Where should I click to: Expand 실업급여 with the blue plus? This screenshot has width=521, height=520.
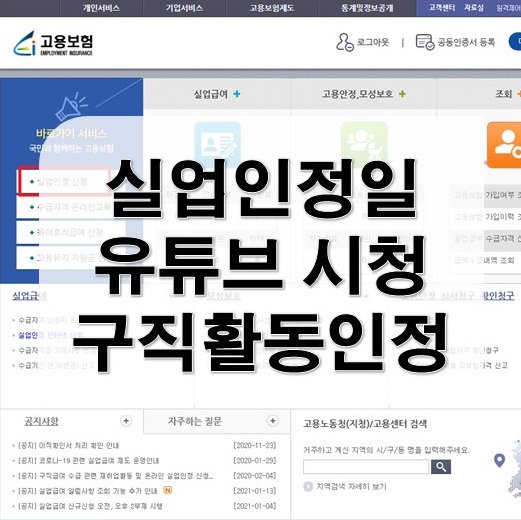point(237,94)
